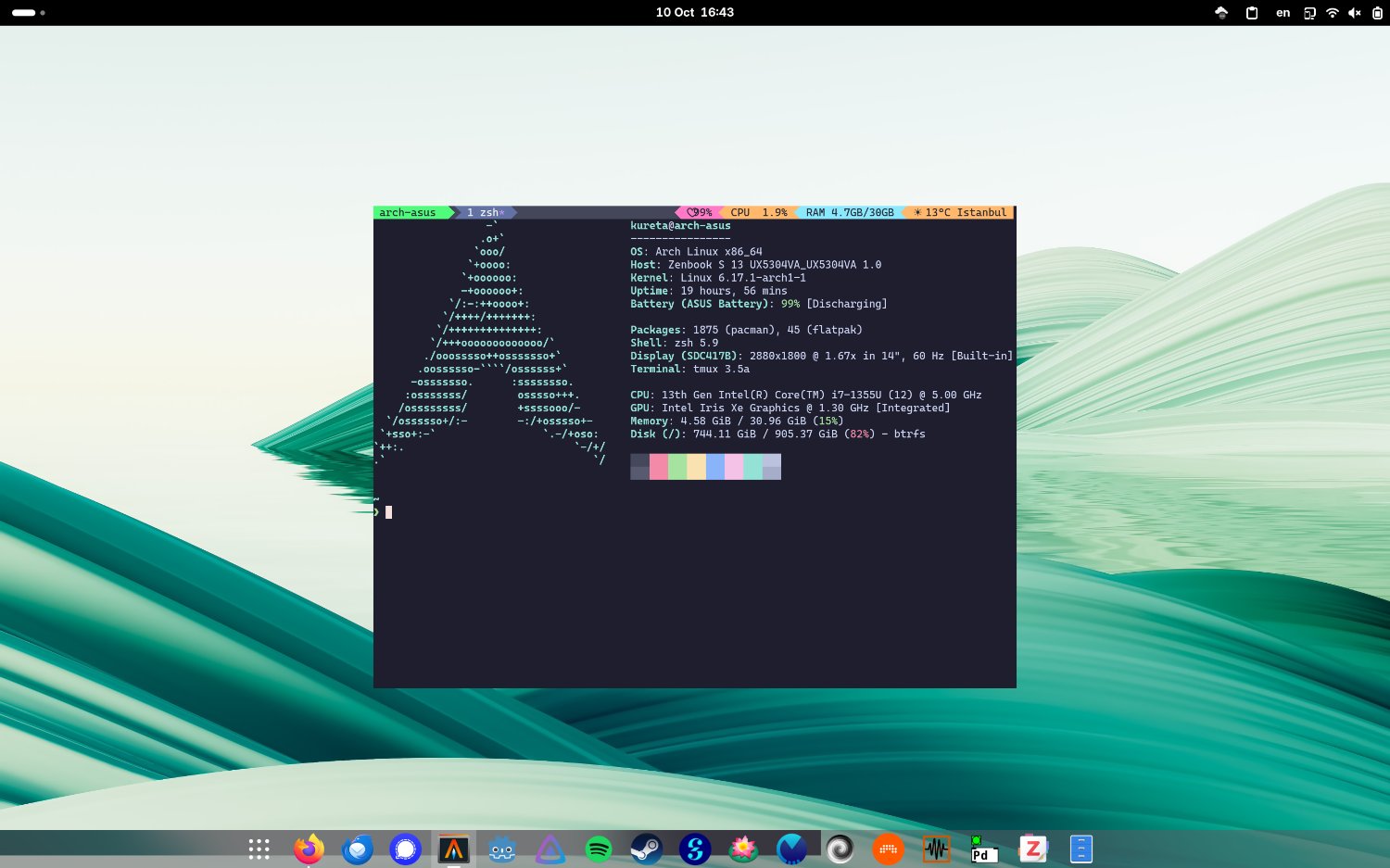Open the battery system menu
The image size is (1390, 868).
click(x=1377, y=13)
